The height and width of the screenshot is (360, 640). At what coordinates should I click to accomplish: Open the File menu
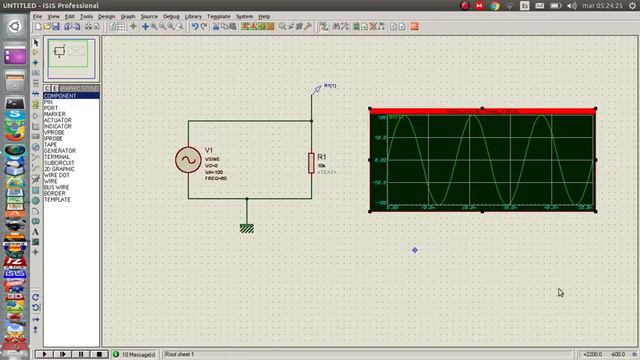point(38,16)
